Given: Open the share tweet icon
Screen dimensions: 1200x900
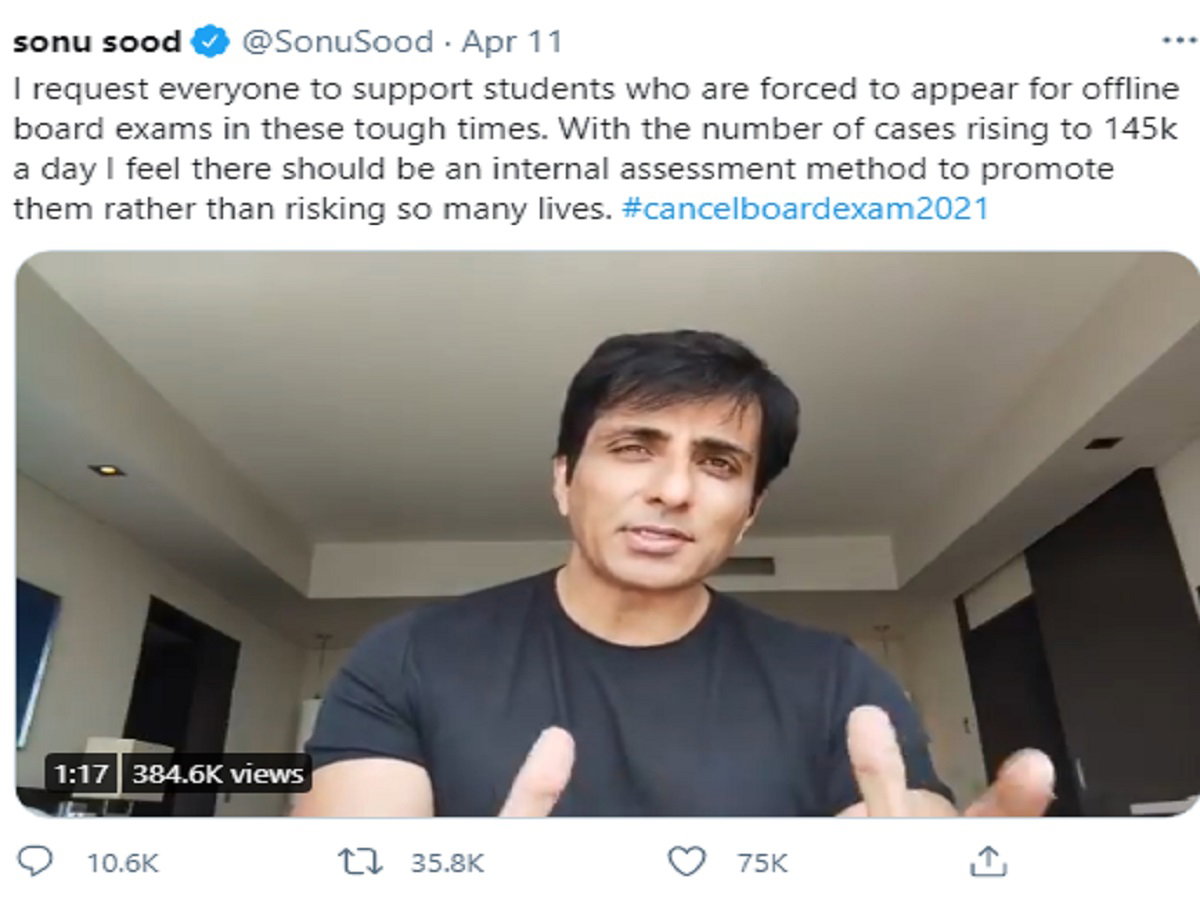Looking at the screenshot, I should coord(988,861).
